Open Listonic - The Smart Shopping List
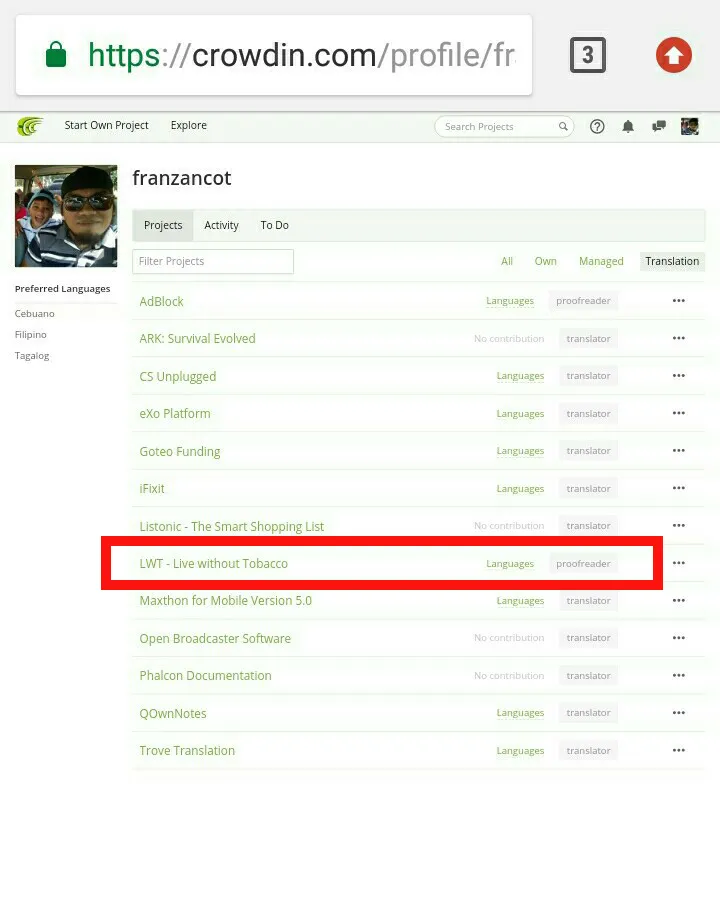The image size is (720, 897). pyautogui.click(x=232, y=526)
